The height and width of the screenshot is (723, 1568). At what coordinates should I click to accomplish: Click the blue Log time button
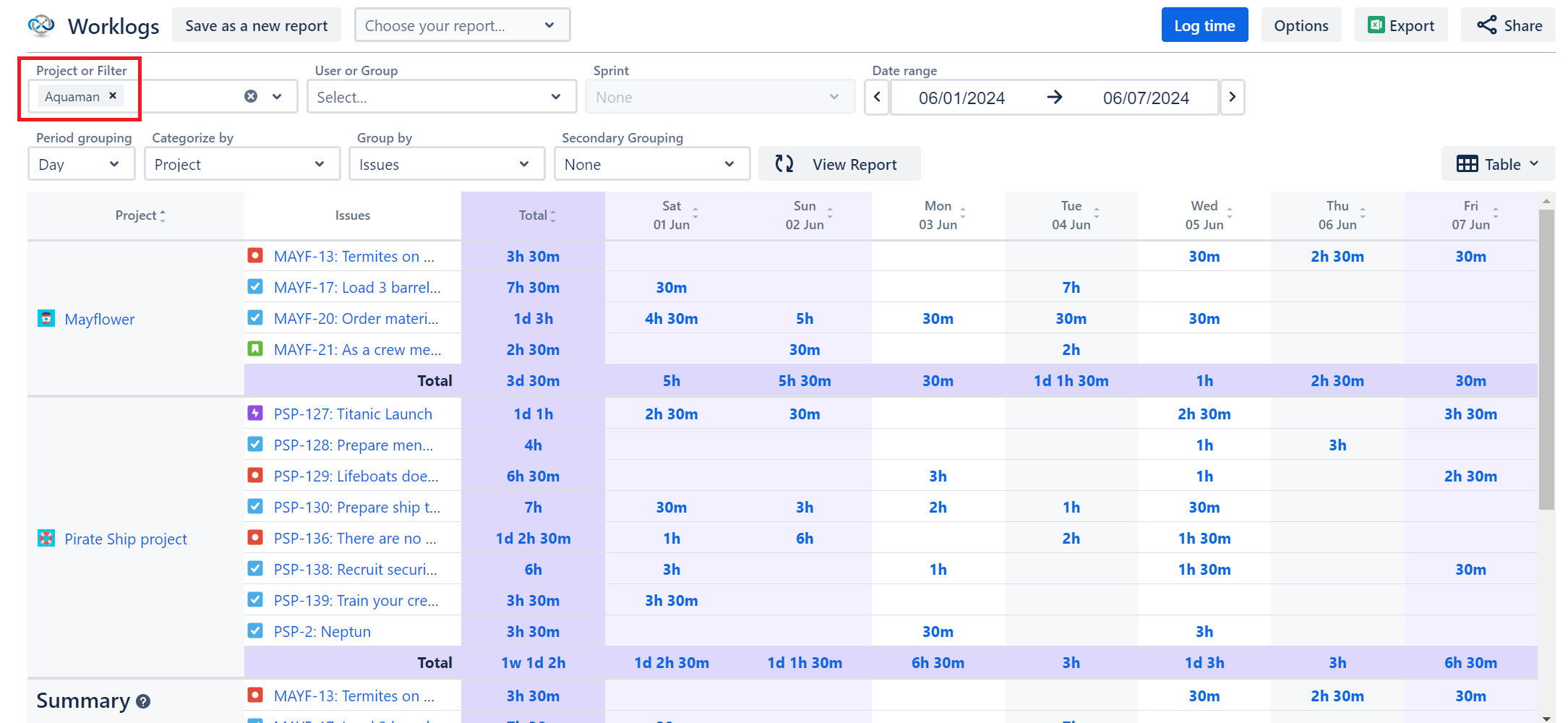coord(1204,25)
